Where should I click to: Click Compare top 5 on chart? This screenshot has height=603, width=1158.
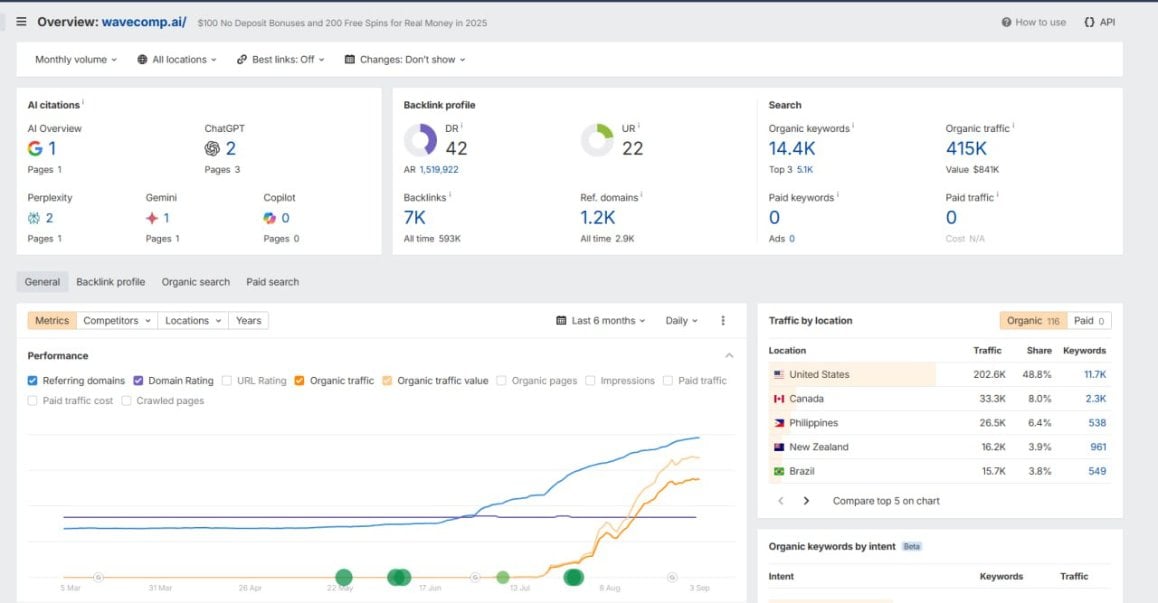pyautogui.click(x=886, y=501)
